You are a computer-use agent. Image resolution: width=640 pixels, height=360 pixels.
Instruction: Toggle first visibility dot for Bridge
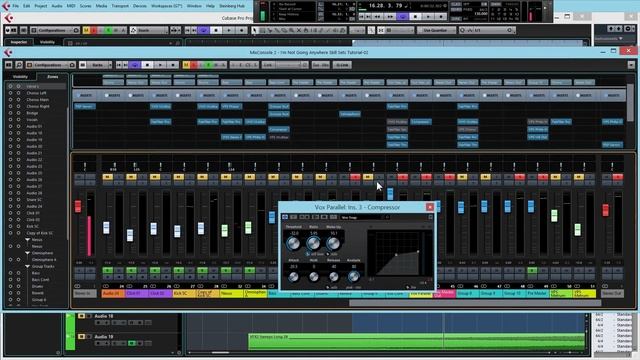11,113
